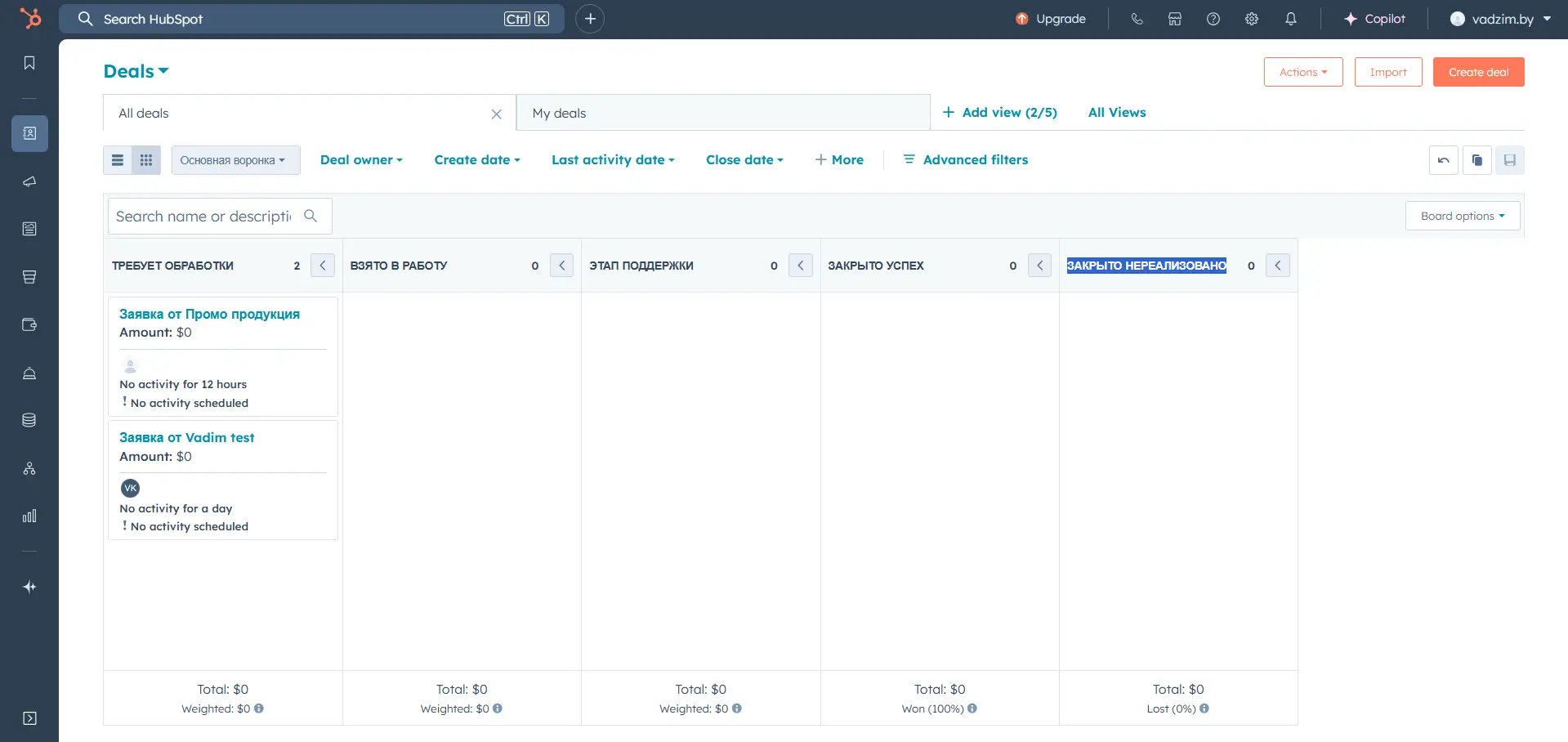Screen dimensions: 1568x742
Task: Open the Board options dropdown
Action: (1462, 215)
